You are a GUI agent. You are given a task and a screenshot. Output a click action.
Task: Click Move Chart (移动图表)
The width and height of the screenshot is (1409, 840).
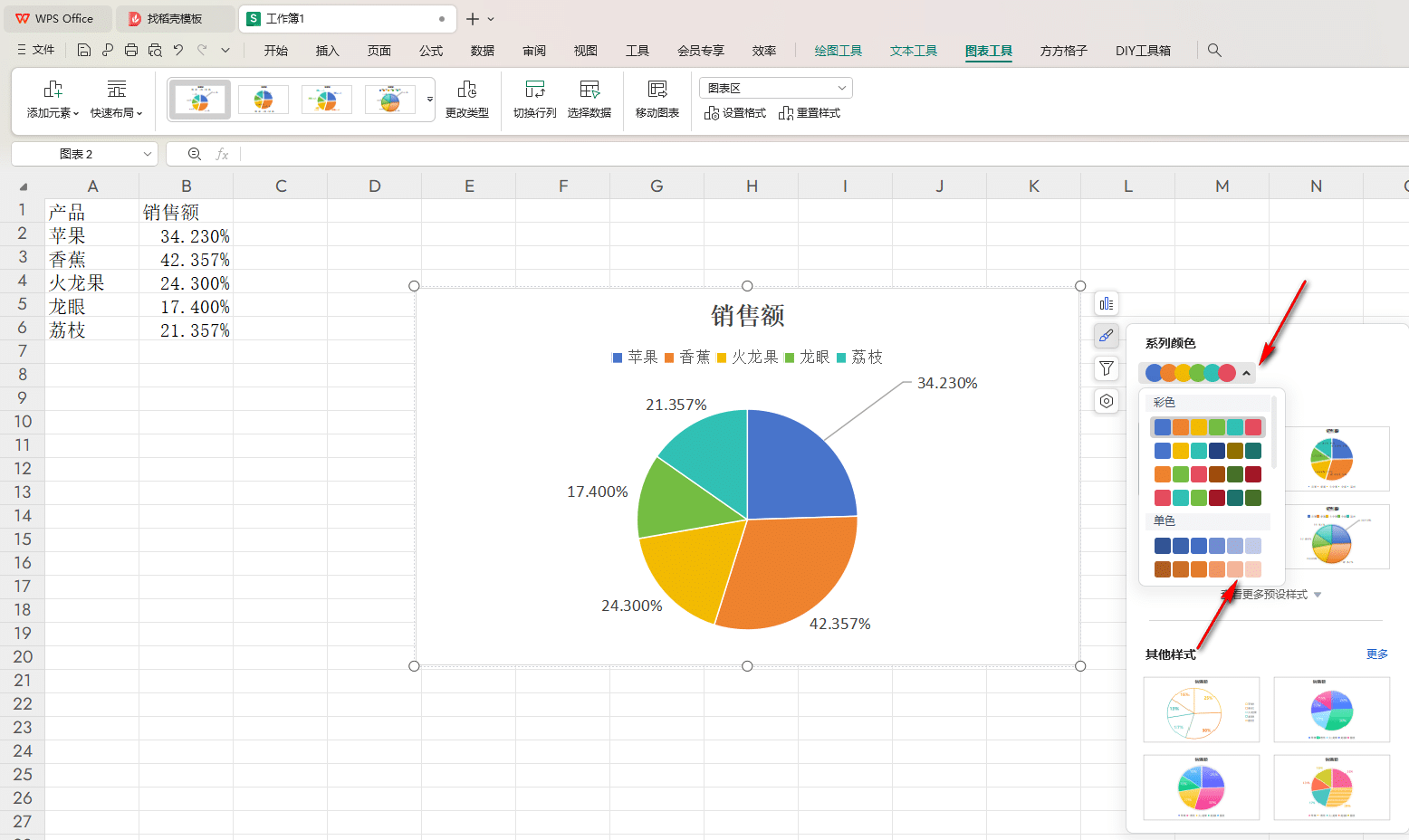click(657, 99)
